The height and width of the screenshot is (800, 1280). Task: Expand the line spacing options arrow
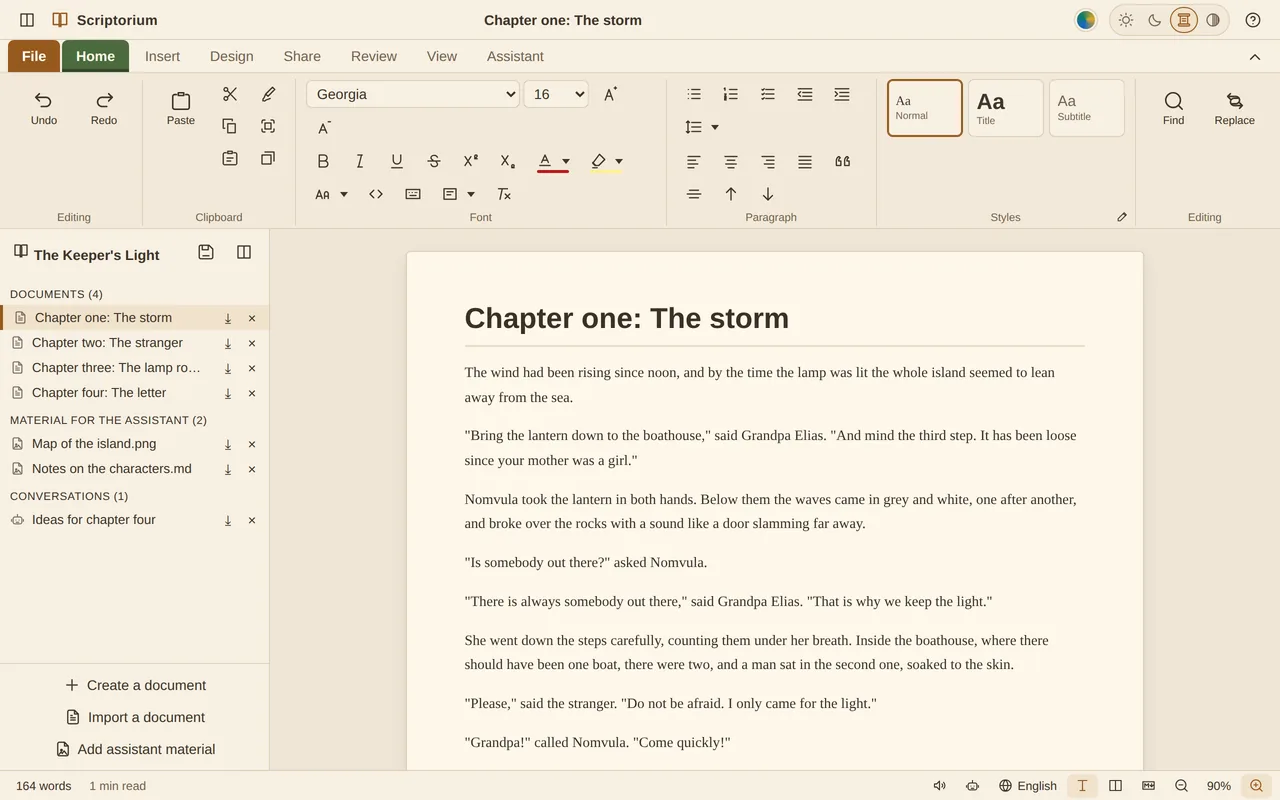pos(715,127)
